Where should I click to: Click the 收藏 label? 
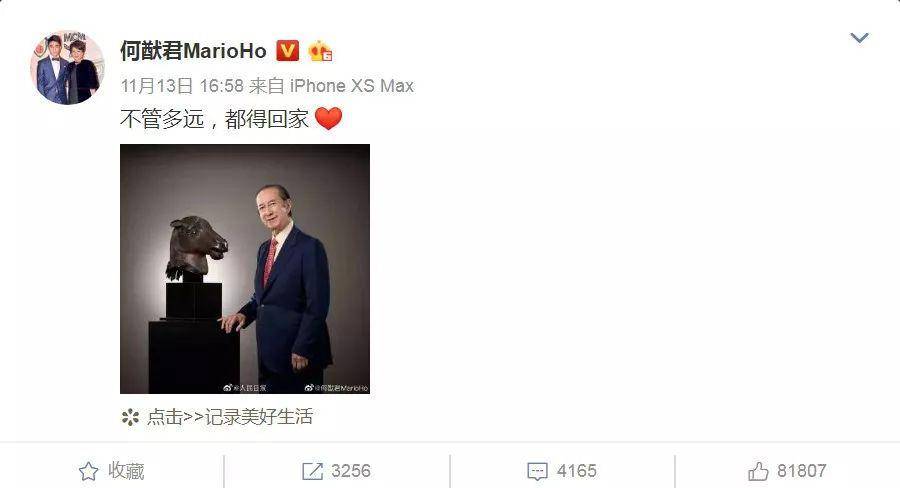pos(126,471)
